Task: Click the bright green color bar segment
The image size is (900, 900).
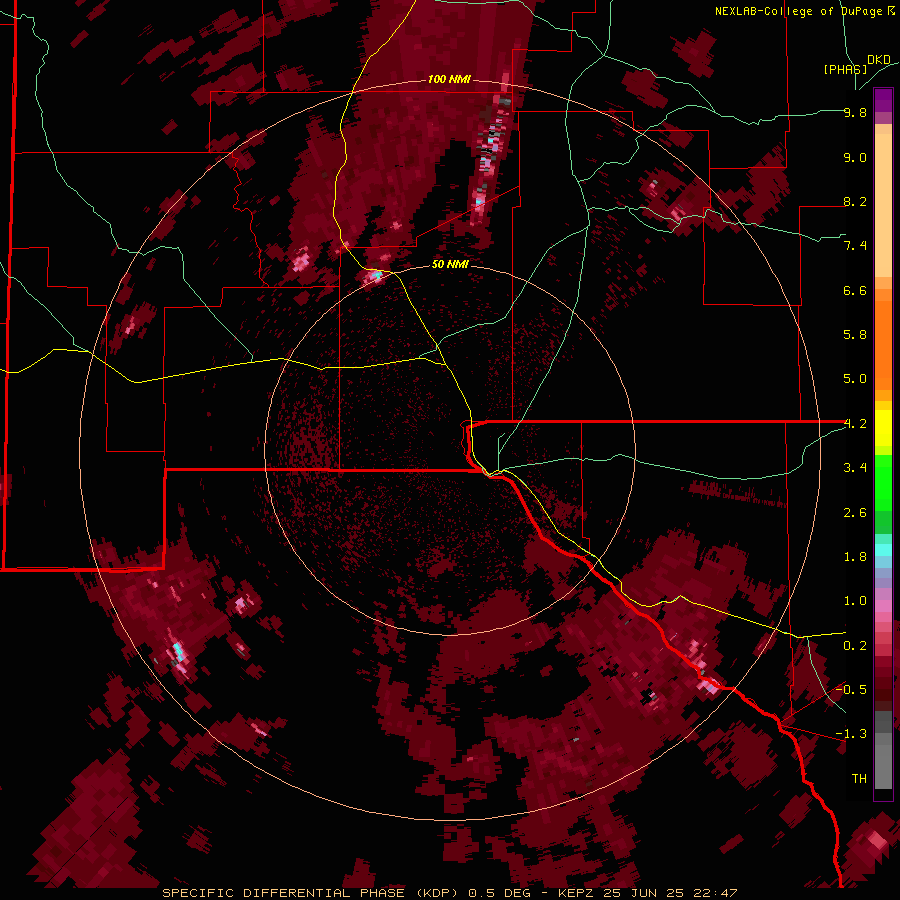Action: (883, 482)
